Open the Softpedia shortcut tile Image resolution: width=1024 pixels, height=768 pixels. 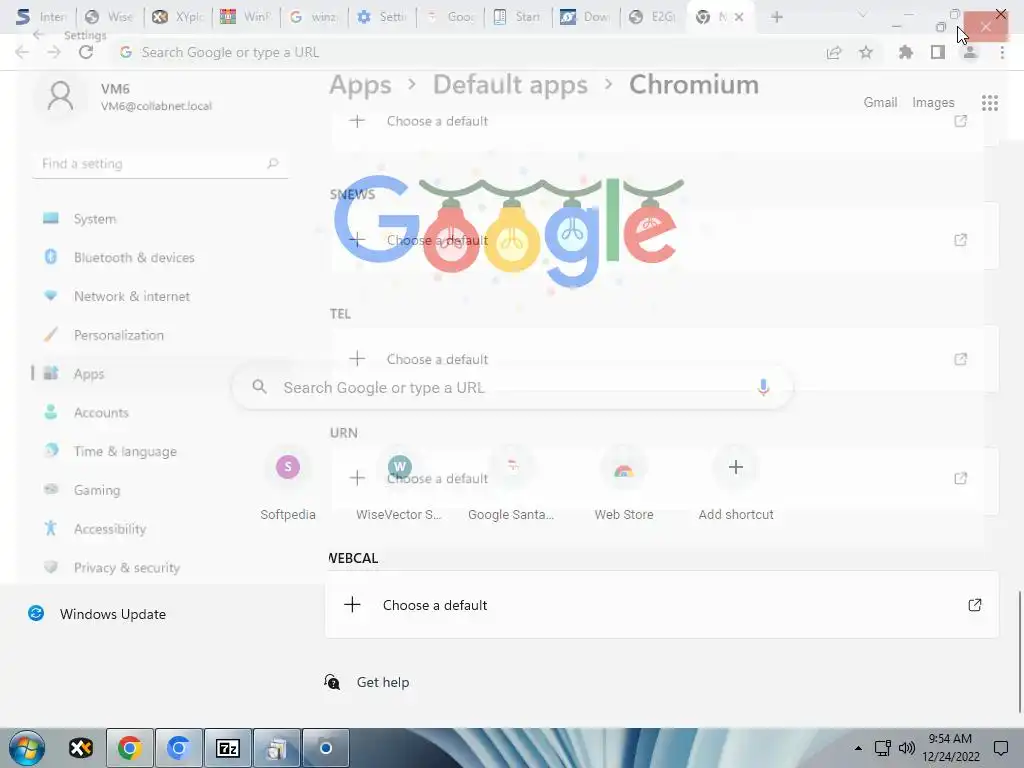(288, 483)
